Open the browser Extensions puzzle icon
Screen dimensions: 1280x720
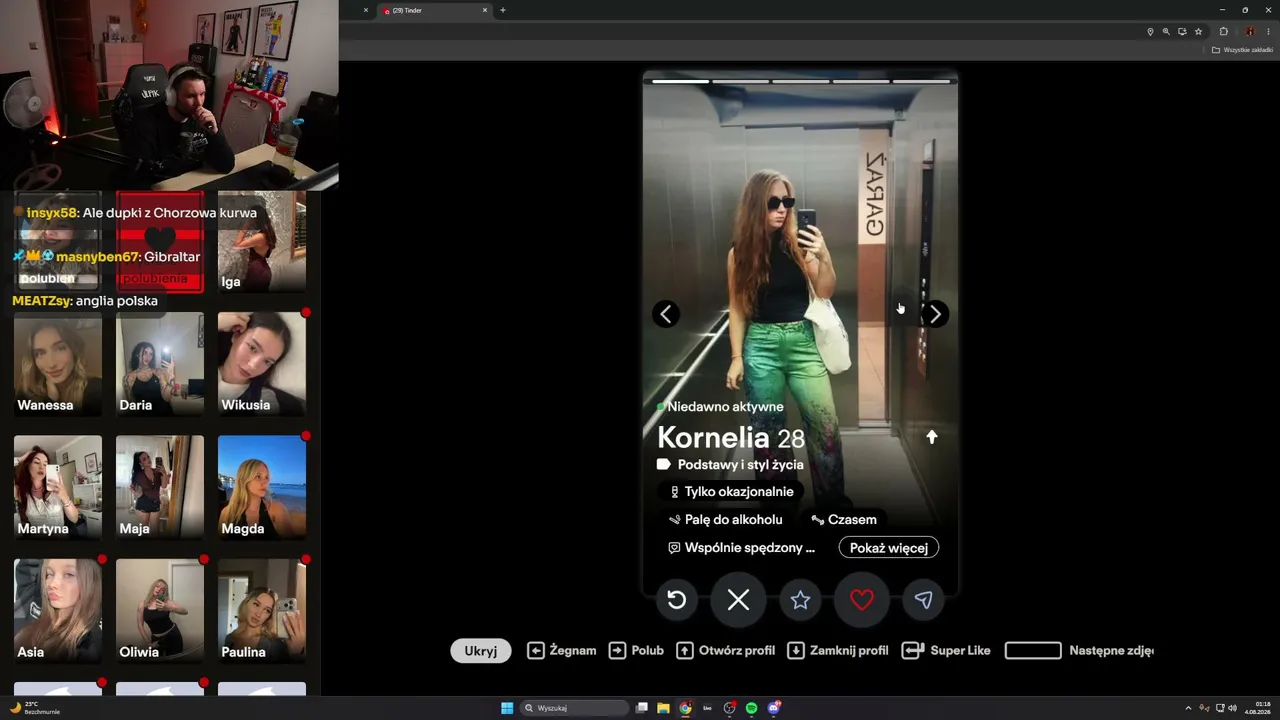tap(1223, 32)
